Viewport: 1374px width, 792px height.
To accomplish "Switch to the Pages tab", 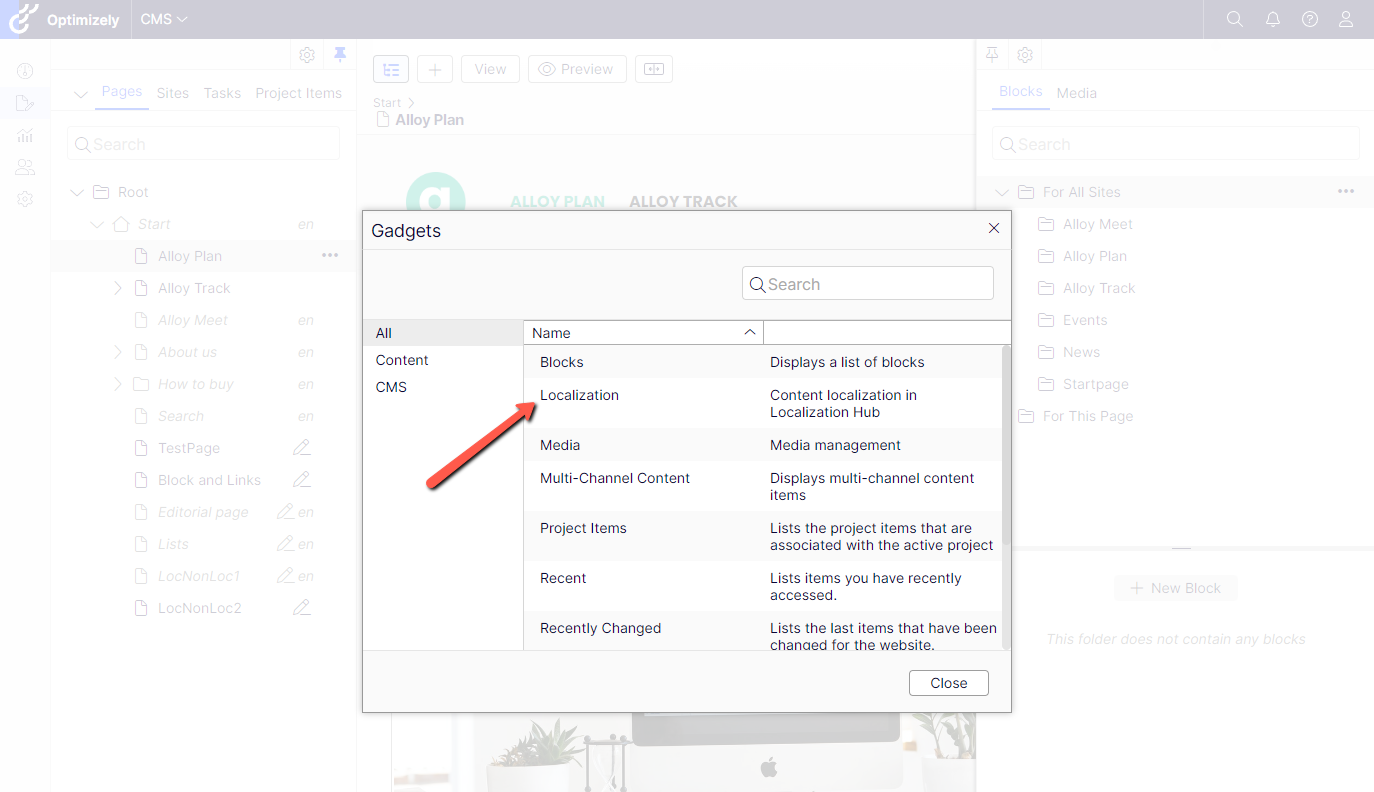I will pos(122,92).
